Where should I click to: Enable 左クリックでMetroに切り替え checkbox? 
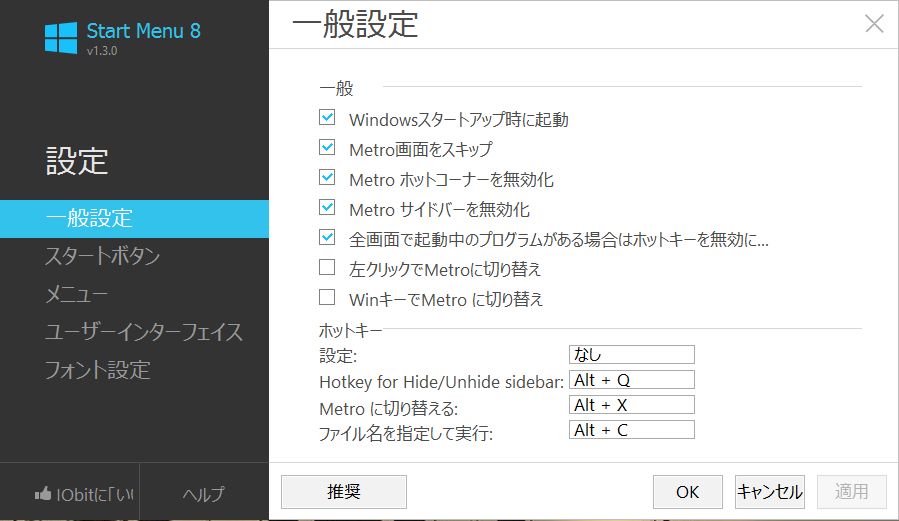point(327,268)
